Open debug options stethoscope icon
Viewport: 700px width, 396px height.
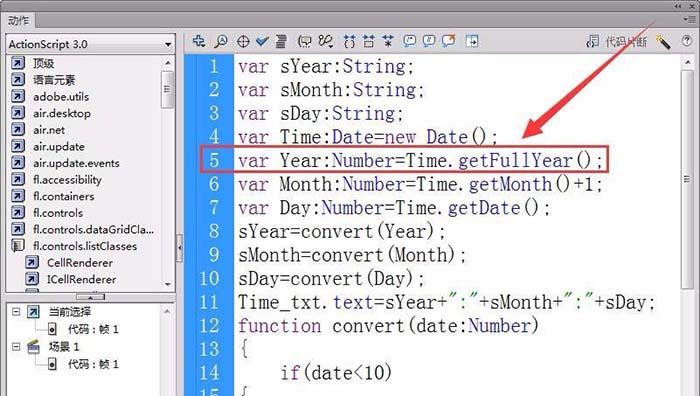[x=325, y=42]
